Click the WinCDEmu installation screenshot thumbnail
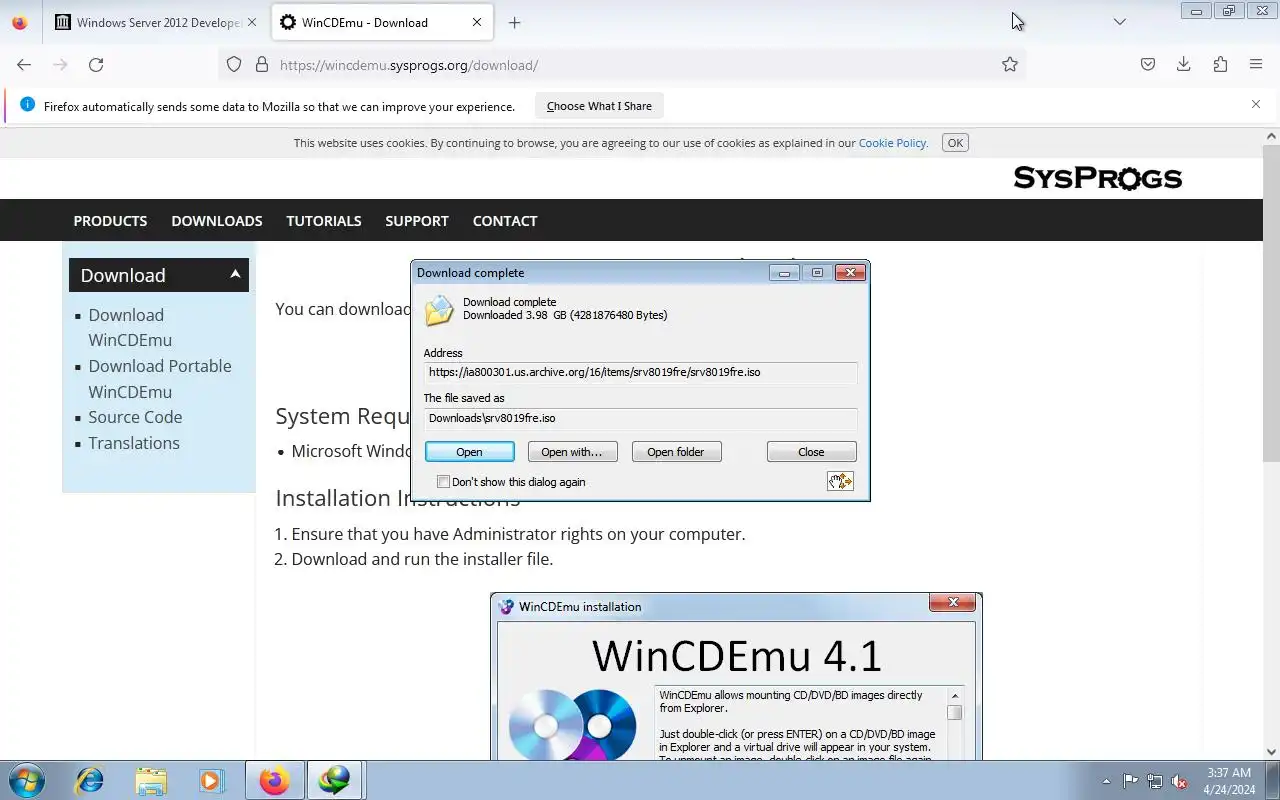 pyautogui.click(x=736, y=677)
